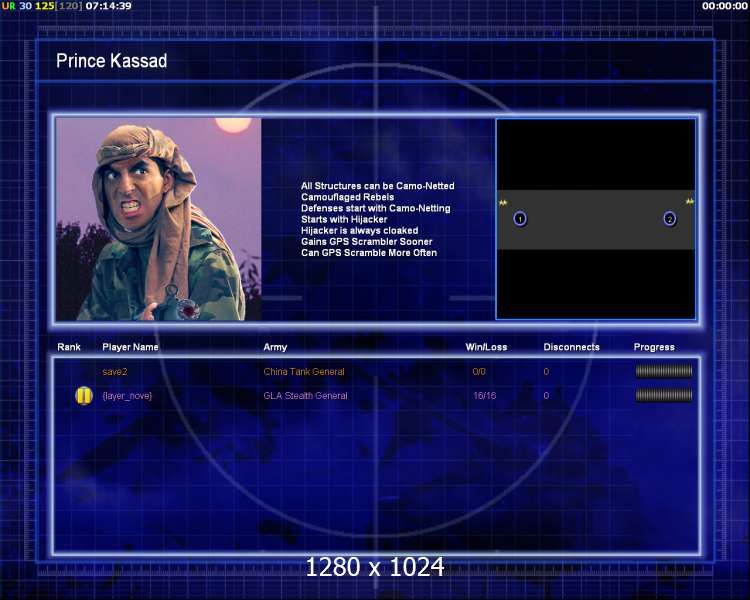The image size is (750, 600).
Task: Click the "16/16" win/loss value
Action: coord(485,396)
